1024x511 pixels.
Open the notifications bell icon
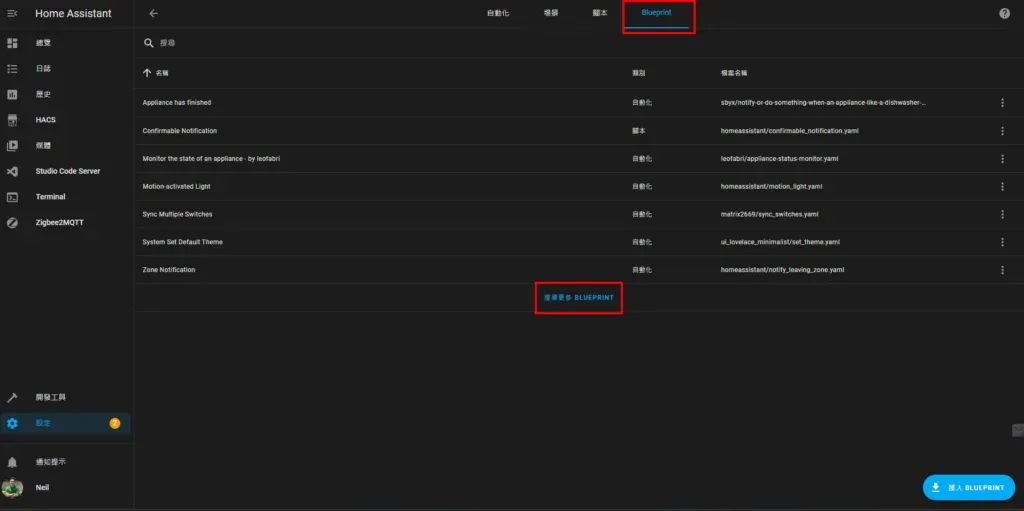pos(12,462)
